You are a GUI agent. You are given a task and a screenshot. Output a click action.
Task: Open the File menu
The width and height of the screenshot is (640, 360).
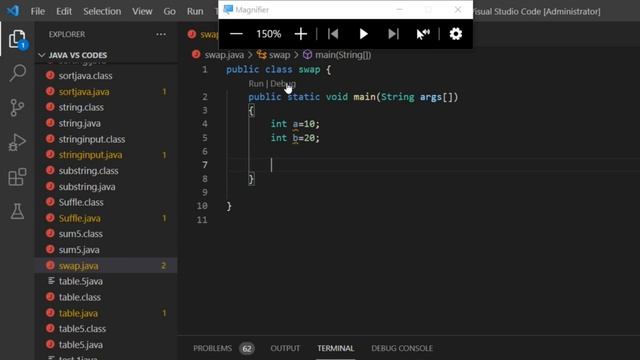point(38,11)
